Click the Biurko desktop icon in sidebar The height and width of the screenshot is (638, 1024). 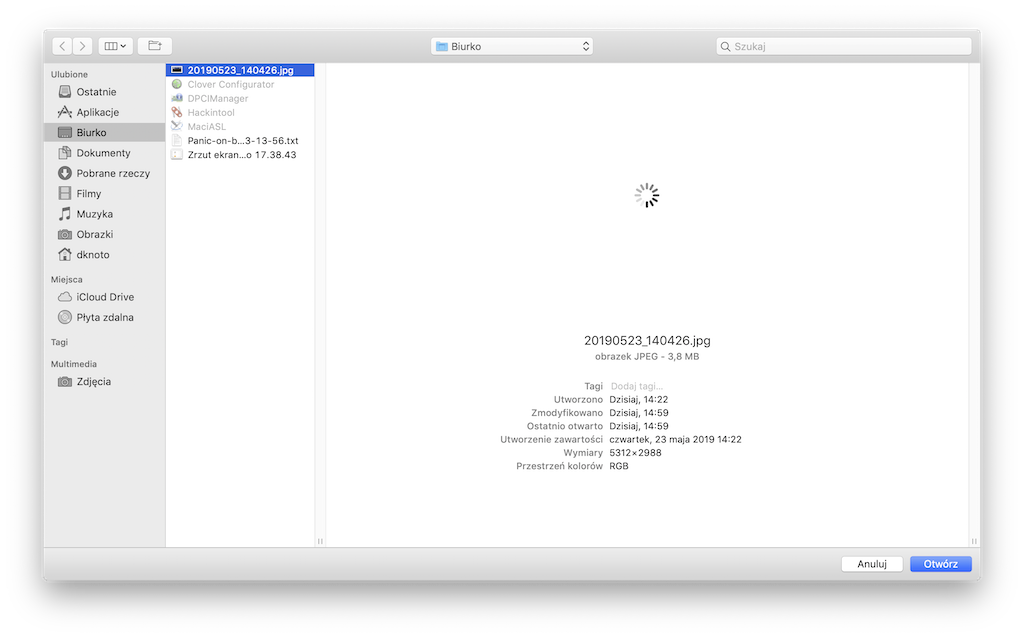[x=65, y=133]
